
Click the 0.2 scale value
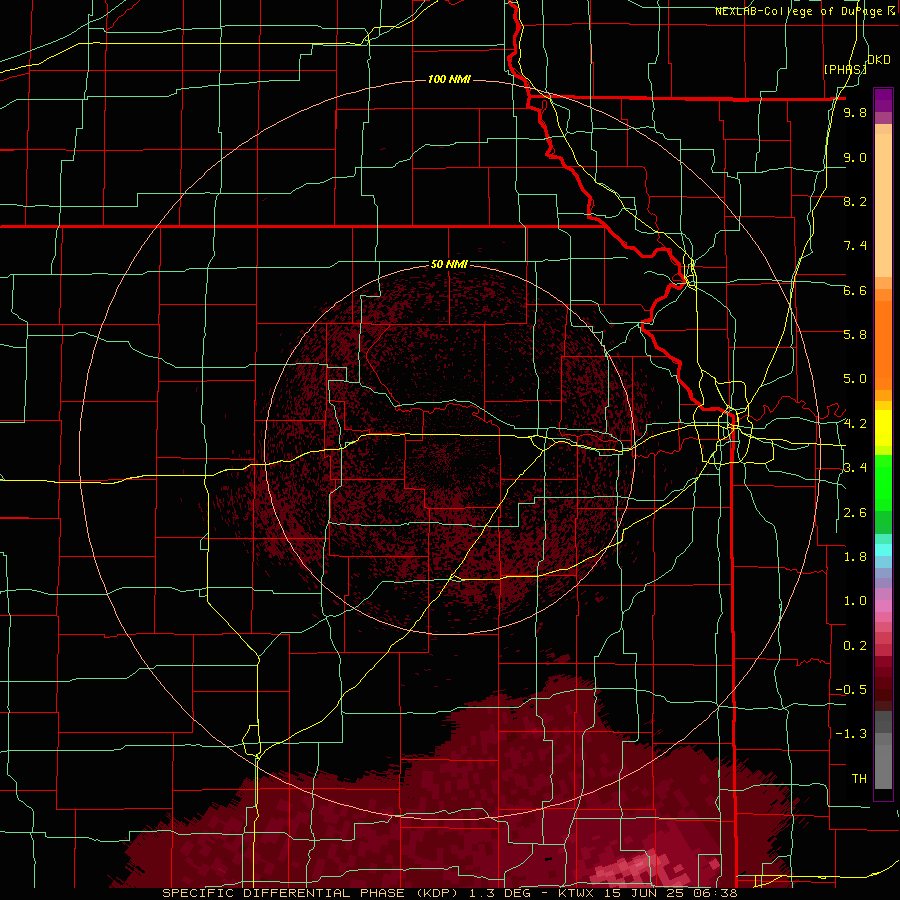tap(855, 646)
